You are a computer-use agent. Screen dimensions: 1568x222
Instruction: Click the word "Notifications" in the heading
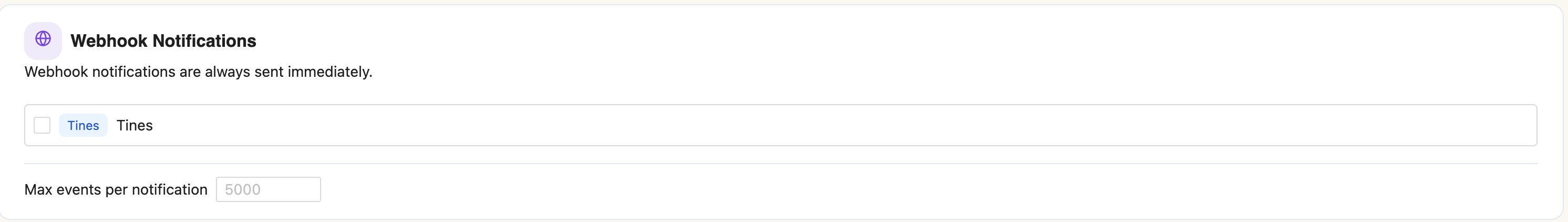click(204, 41)
